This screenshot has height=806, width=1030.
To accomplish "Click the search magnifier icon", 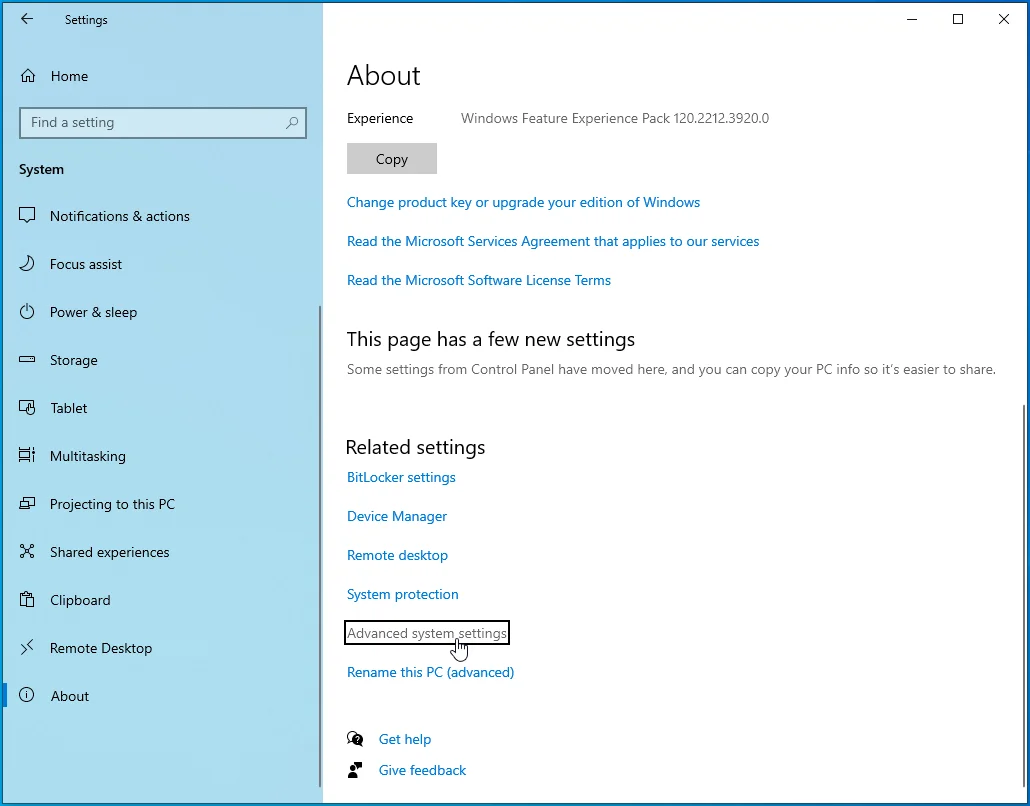I will 292,123.
